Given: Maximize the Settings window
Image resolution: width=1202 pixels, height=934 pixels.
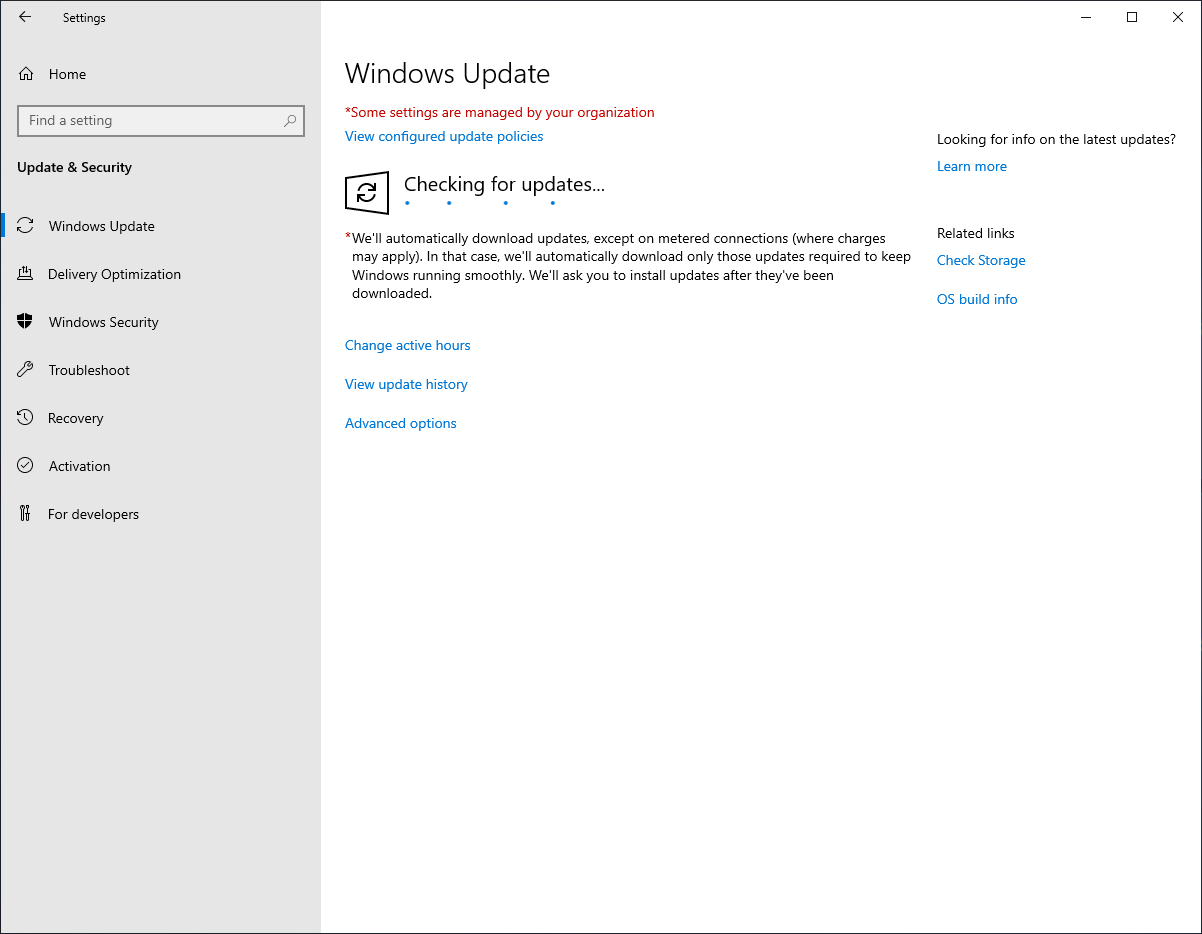Looking at the screenshot, I should 1132,17.
